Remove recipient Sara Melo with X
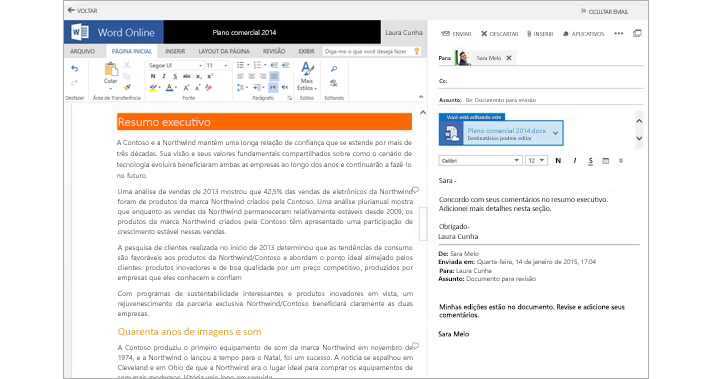Image resolution: width=713 pixels, height=379 pixels. (509, 58)
